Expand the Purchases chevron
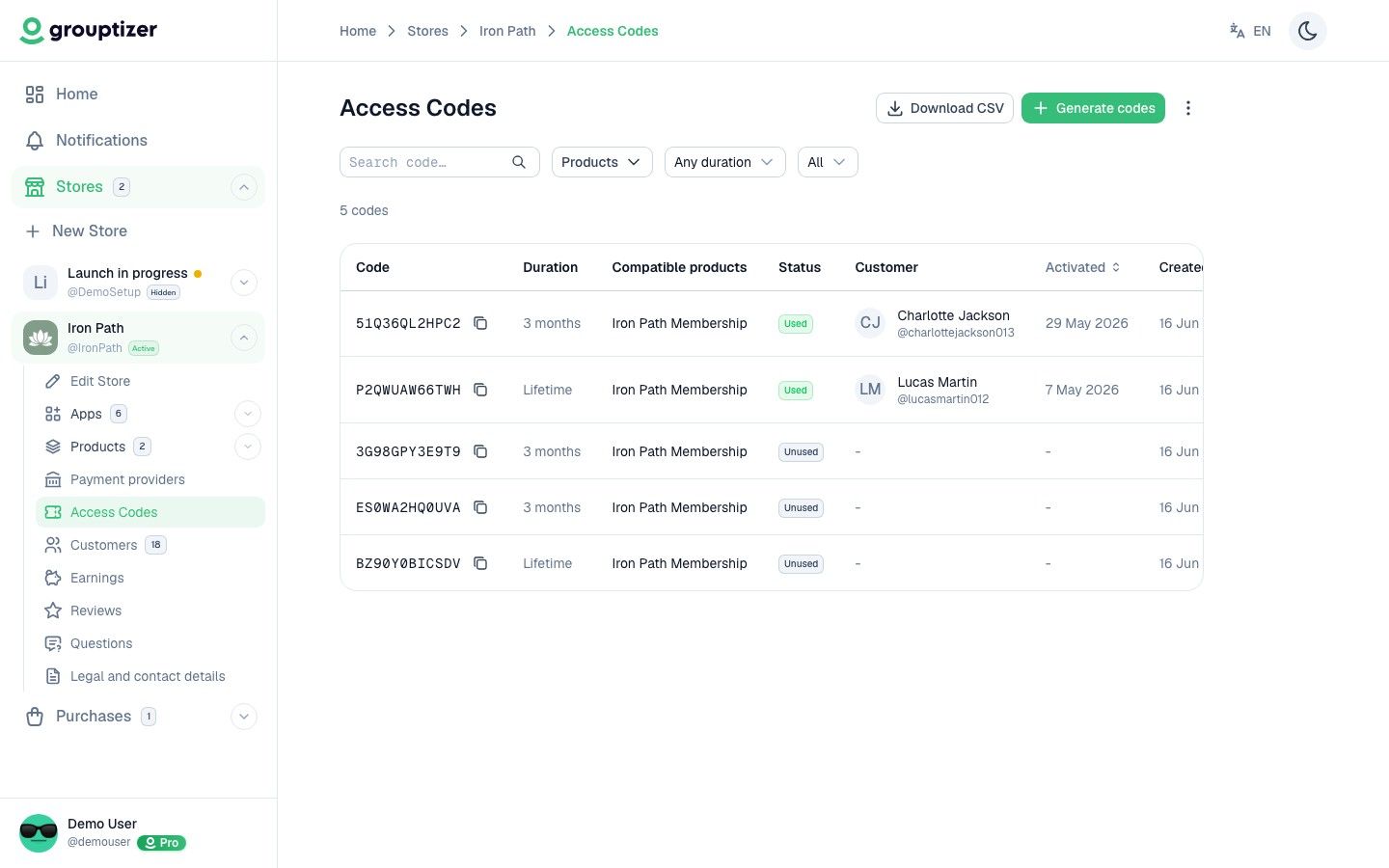This screenshot has height=868, width=1389. pyautogui.click(x=244, y=717)
